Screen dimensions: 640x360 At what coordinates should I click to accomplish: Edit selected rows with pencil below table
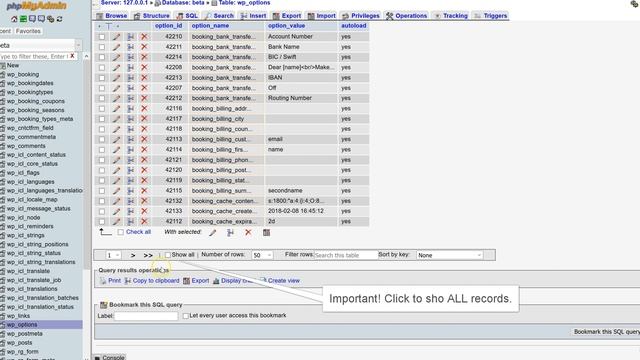[213, 233]
